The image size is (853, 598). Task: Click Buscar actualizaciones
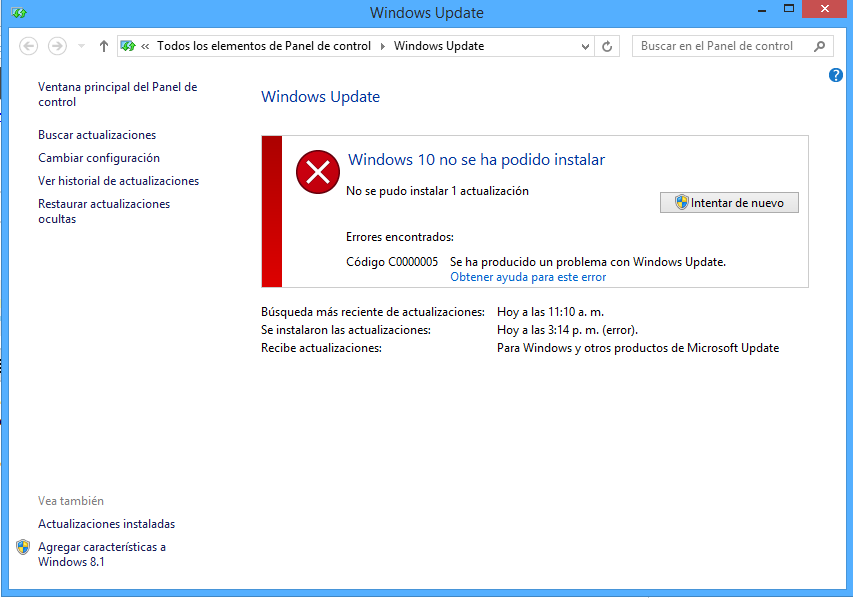pyautogui.click(x=97, y=135)
